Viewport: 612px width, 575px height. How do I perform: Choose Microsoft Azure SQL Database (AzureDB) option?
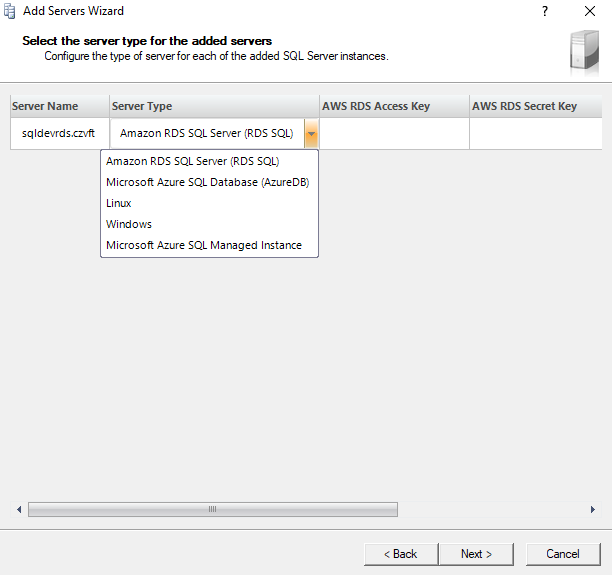(210, 182)
